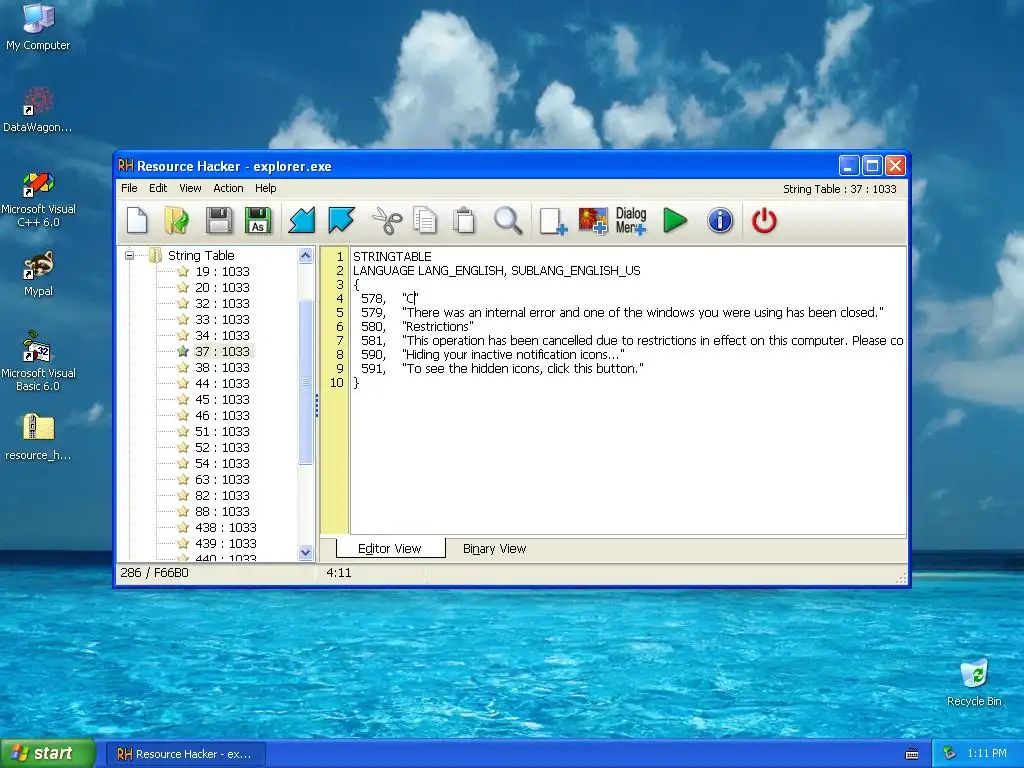The height and width of the screenshot is (768, 1024).
Task: Click the tree scrollbar up arrow
Action: coord(306,256)
